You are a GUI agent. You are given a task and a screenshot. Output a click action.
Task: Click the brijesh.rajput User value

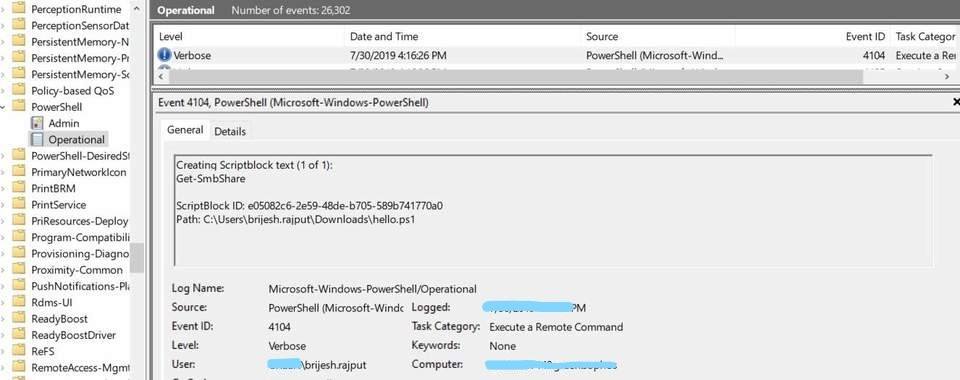318,365
